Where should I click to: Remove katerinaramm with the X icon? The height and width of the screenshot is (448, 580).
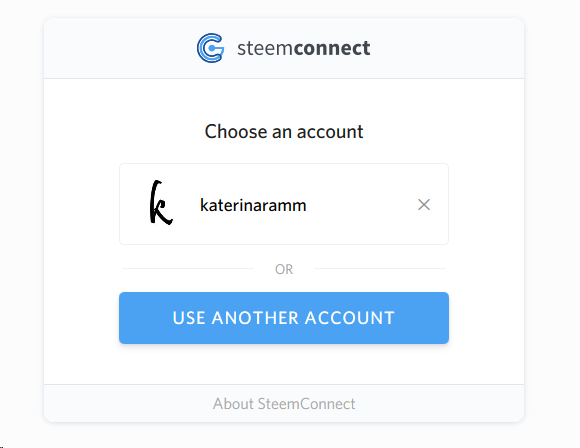tap(424, 205)
